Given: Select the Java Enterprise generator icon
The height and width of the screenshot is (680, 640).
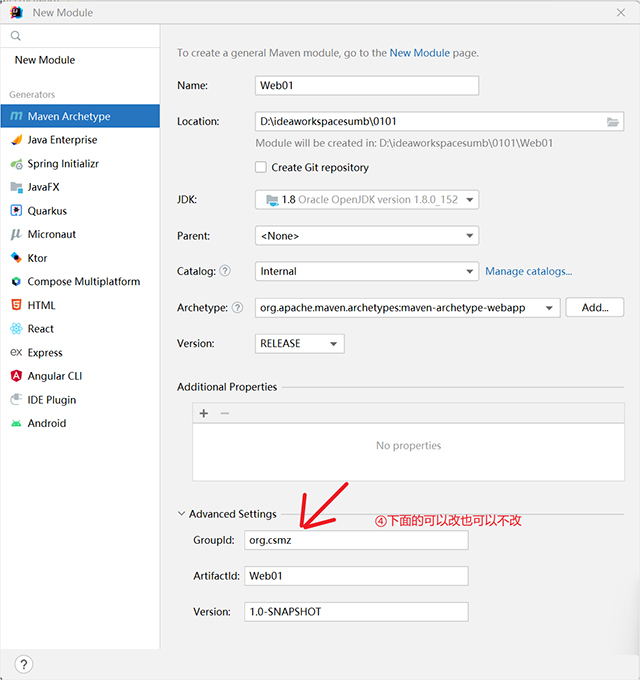Looking at the screenshot, I should (x=16, y=140).
